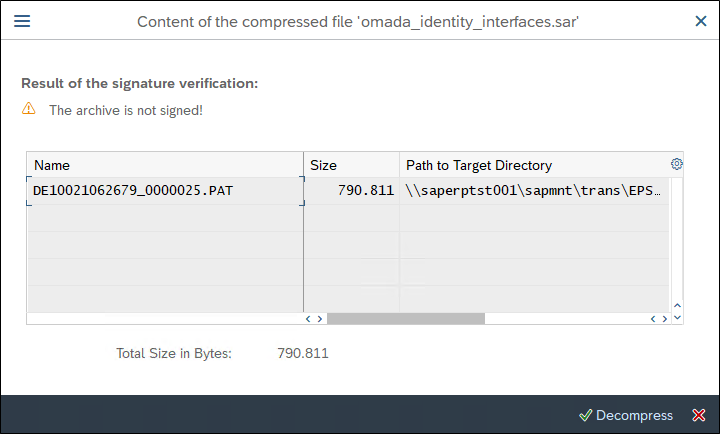
Task: Click far-right scroll right arrow
Action: [x=664, y=319]
